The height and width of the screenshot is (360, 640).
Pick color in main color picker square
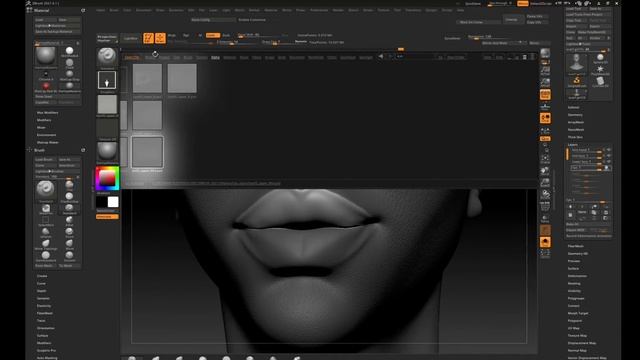click(x=107, y=178)
